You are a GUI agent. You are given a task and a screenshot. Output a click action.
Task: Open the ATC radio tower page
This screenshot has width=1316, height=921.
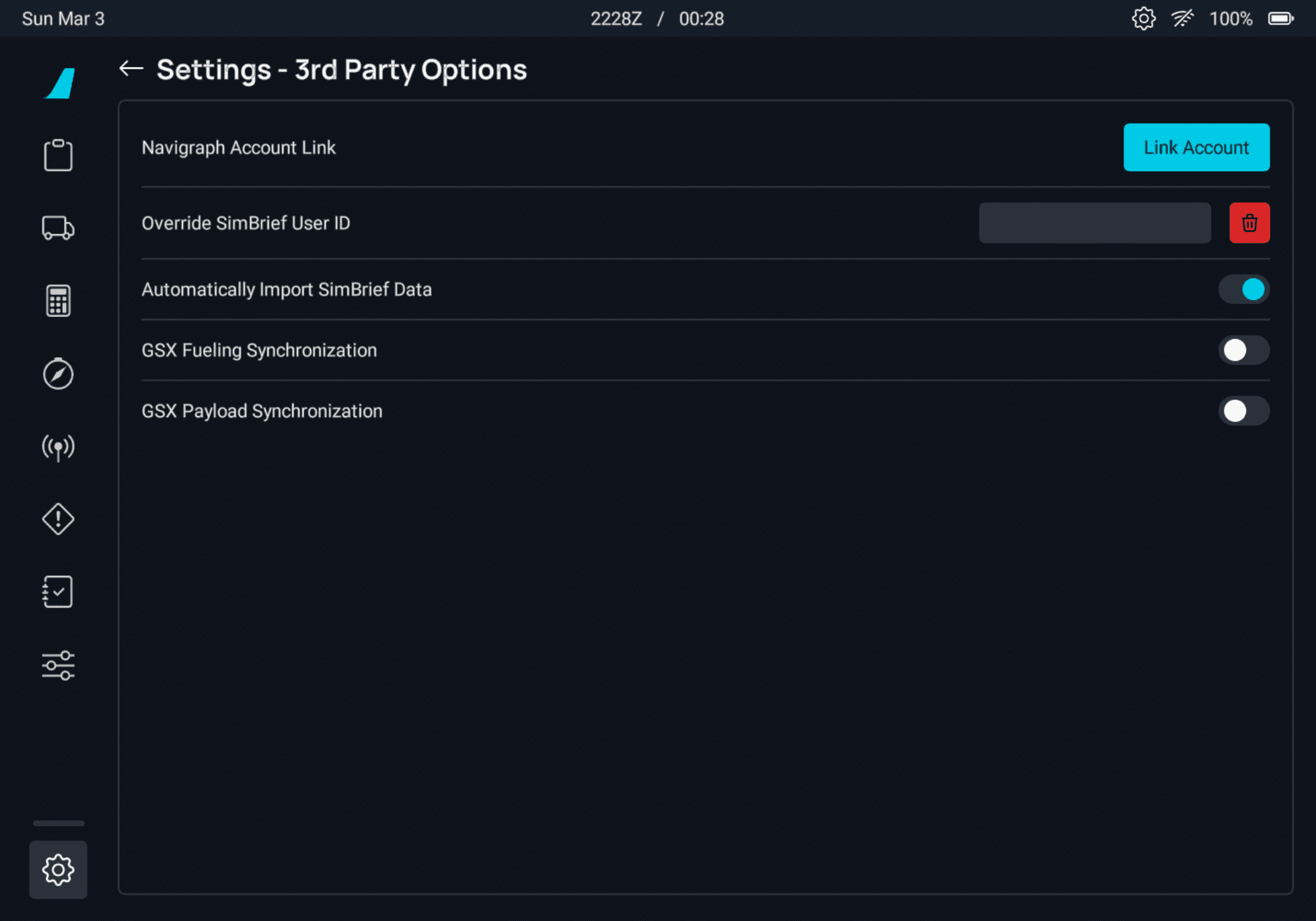[x=58, y=447]
